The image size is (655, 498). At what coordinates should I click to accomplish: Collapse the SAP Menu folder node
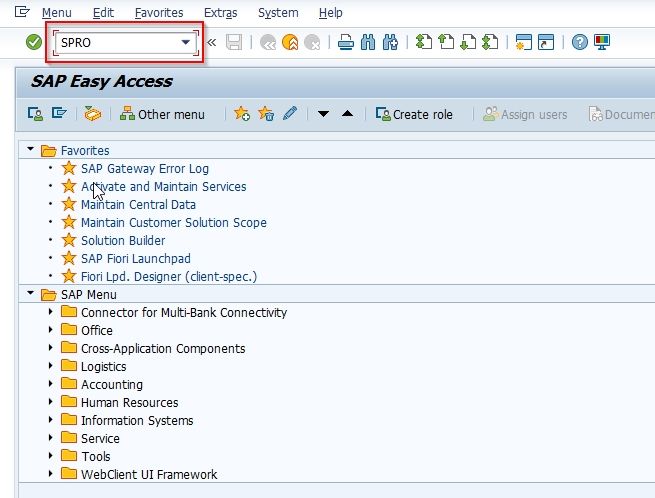(x=30, y=293)
